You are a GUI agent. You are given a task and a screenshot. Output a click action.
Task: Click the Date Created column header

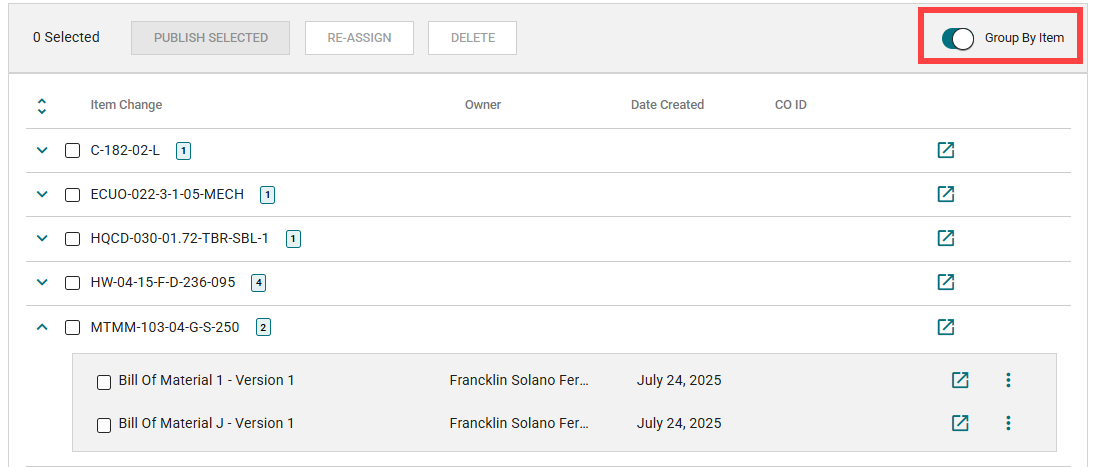tap(667, 105)
